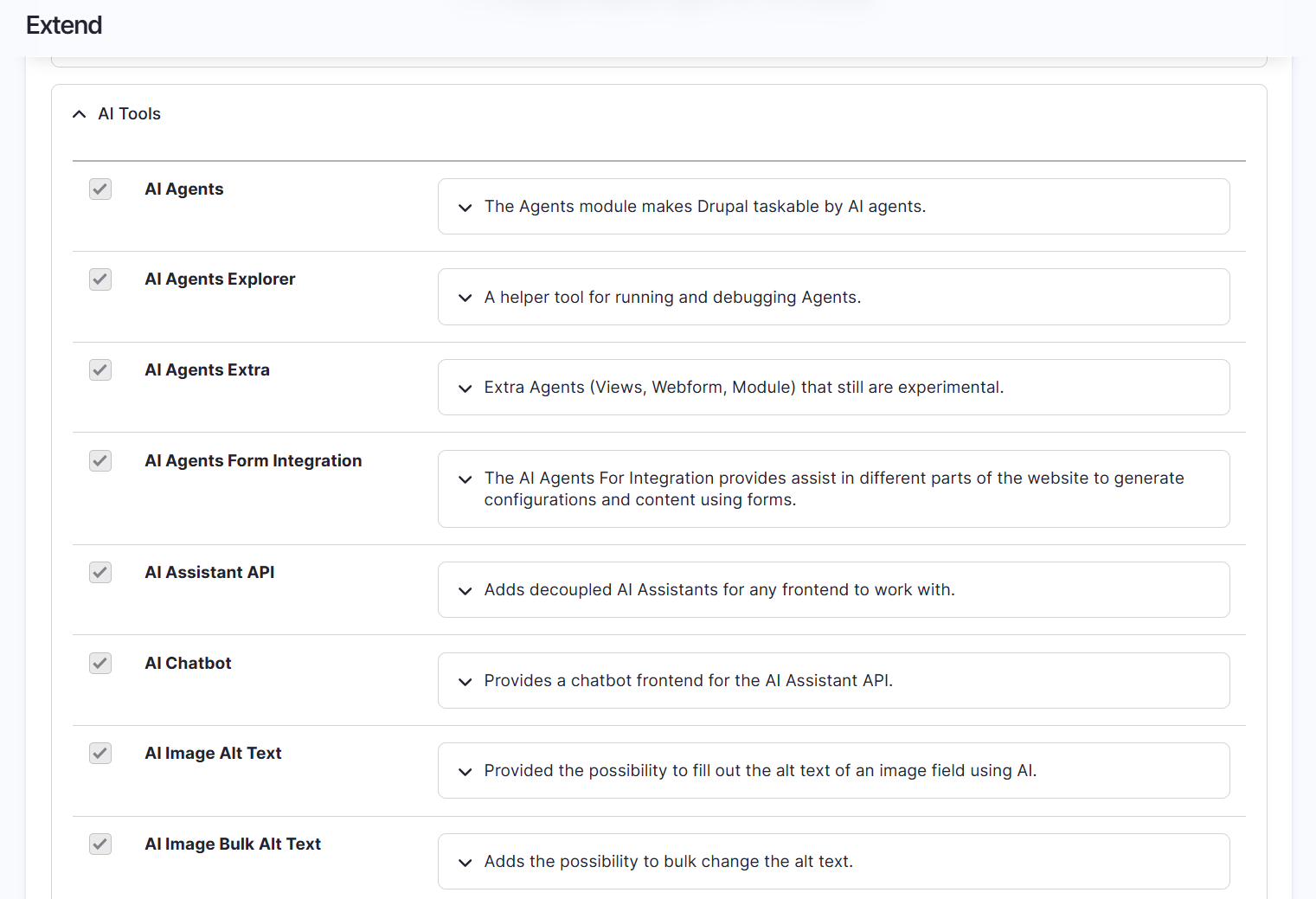Click the AI Agents module name

click(x=184, y=189)
